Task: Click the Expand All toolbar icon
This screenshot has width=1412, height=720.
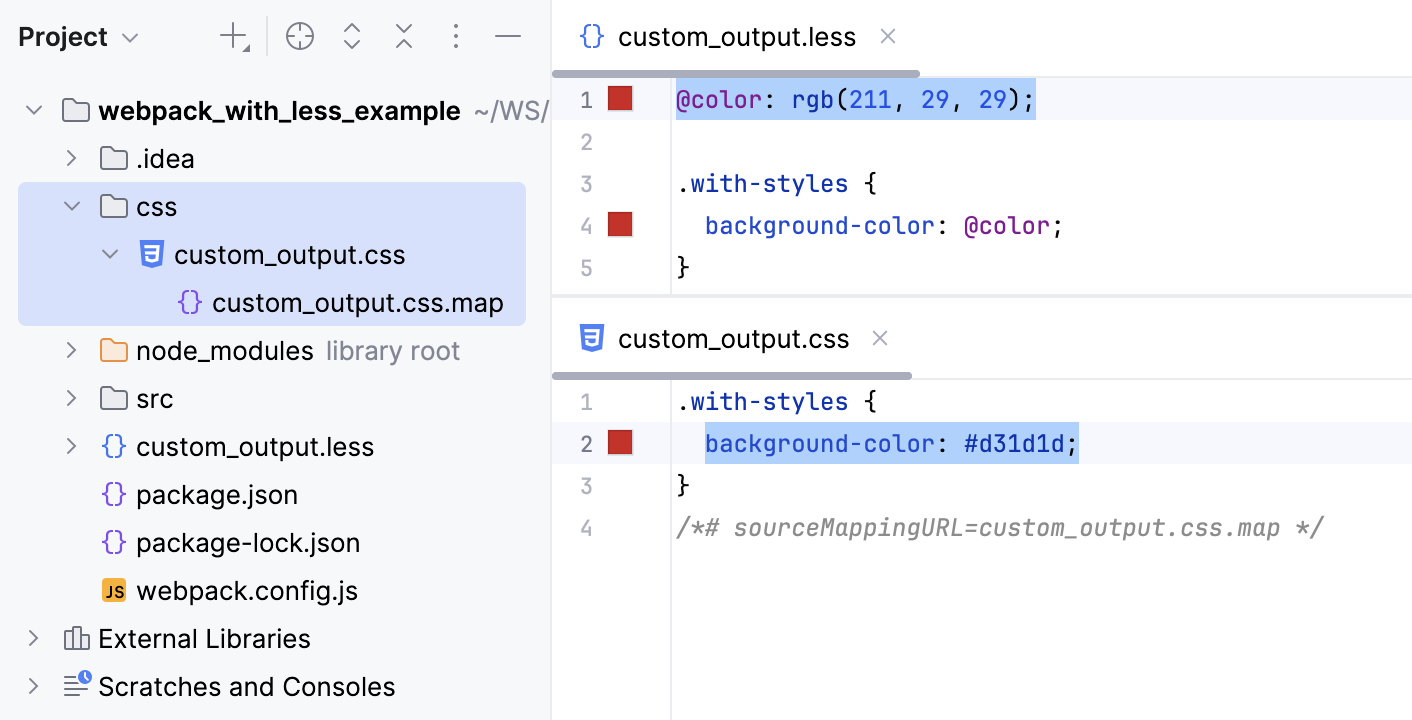Action: pos(352,36)
